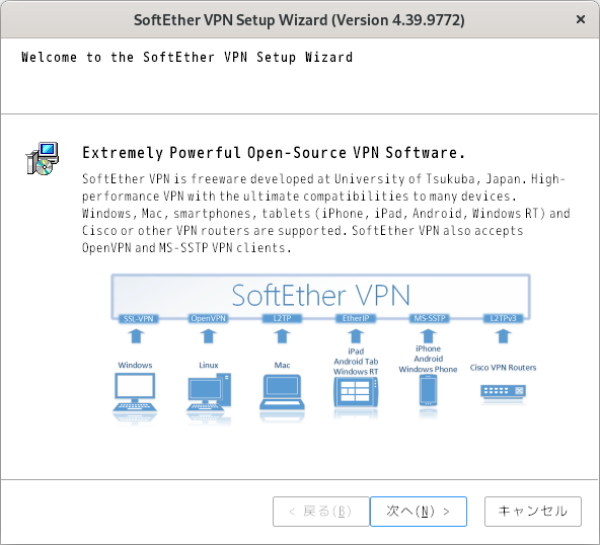Screen dimensions: 600x545
Task: Click the Cisco VPN Routers label
Action: point(503,367)
